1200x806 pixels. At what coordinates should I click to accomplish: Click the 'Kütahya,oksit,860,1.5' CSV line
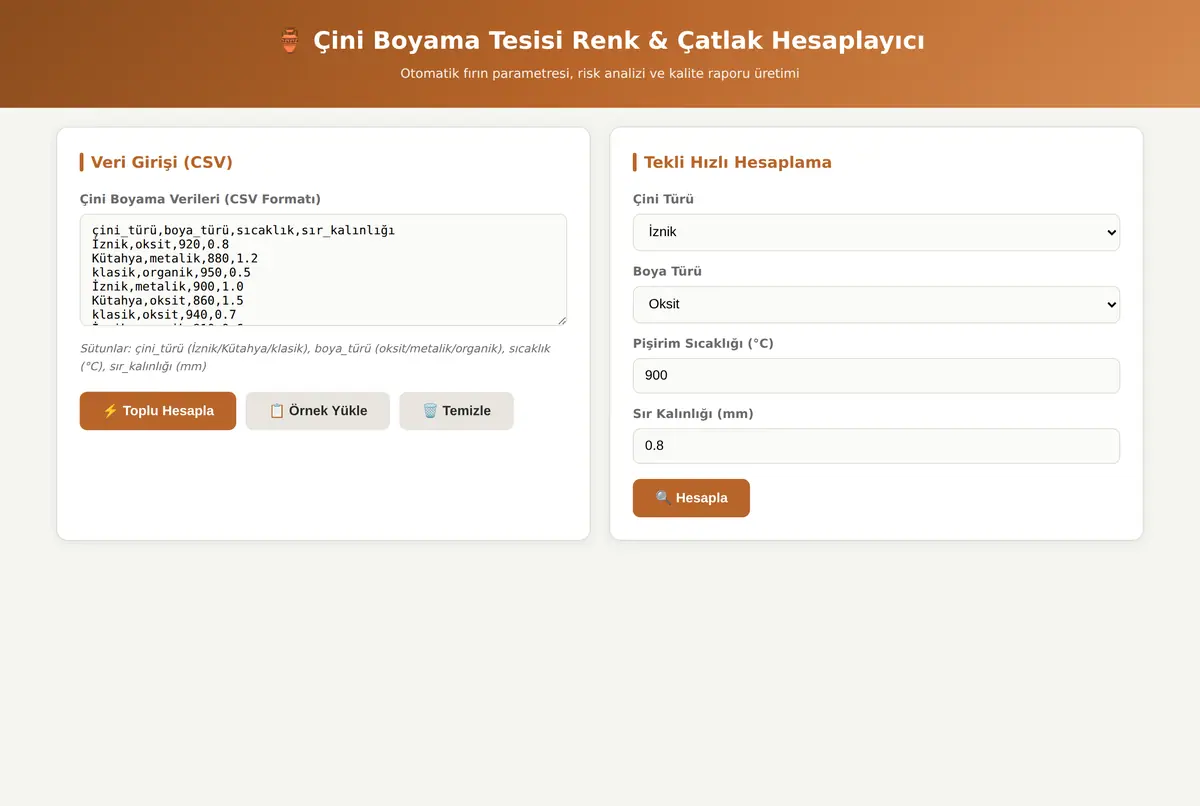click(168, 300)
